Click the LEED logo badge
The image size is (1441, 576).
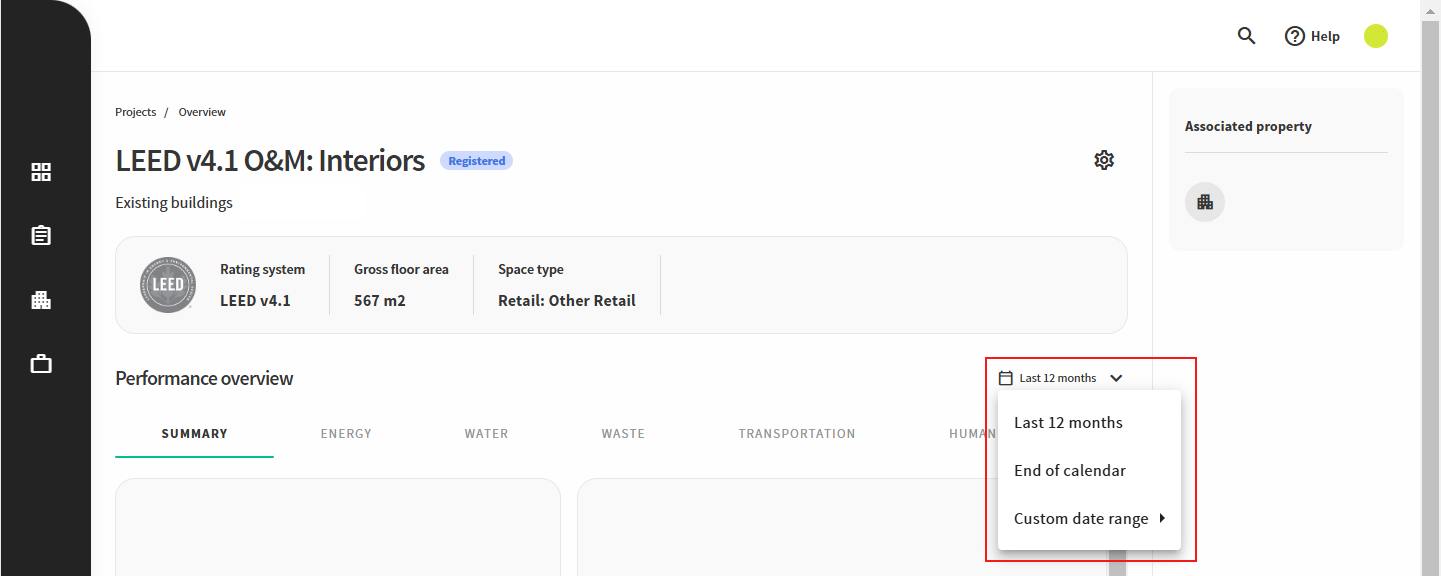[168, 284]
